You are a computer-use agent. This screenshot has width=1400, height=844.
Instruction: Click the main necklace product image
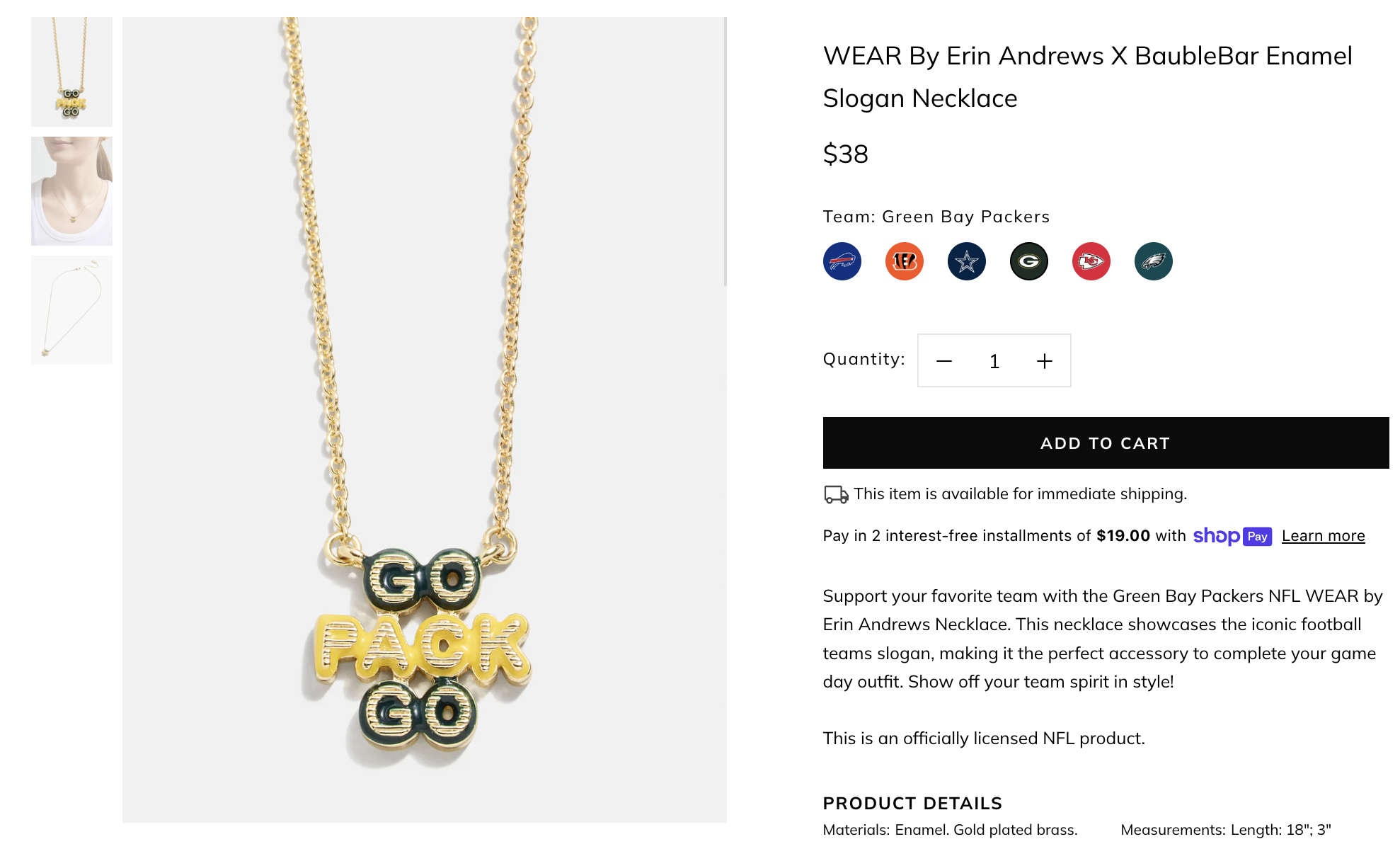[x=423, y=419]
